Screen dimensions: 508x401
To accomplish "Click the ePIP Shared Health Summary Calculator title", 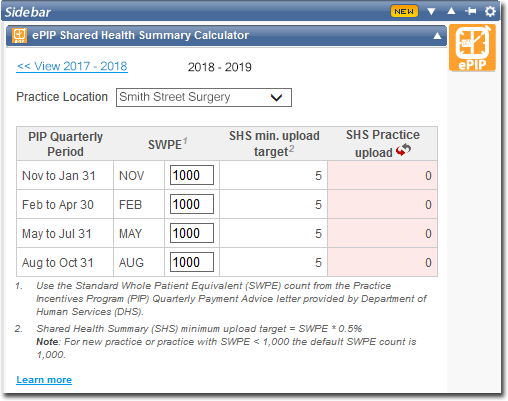I will (140, 35).
